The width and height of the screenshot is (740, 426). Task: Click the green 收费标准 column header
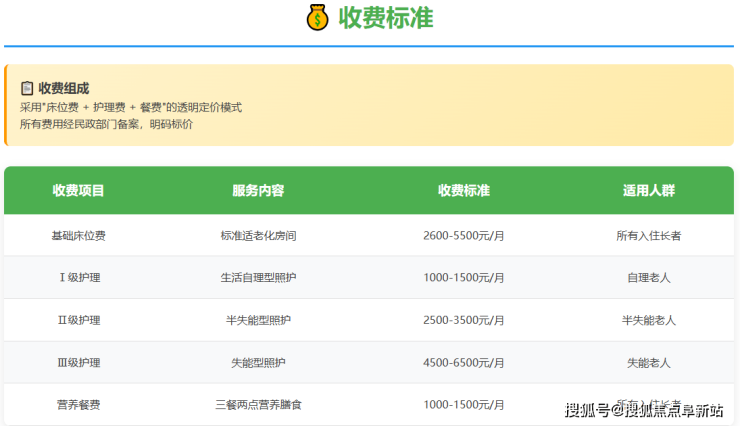point(463,191)
